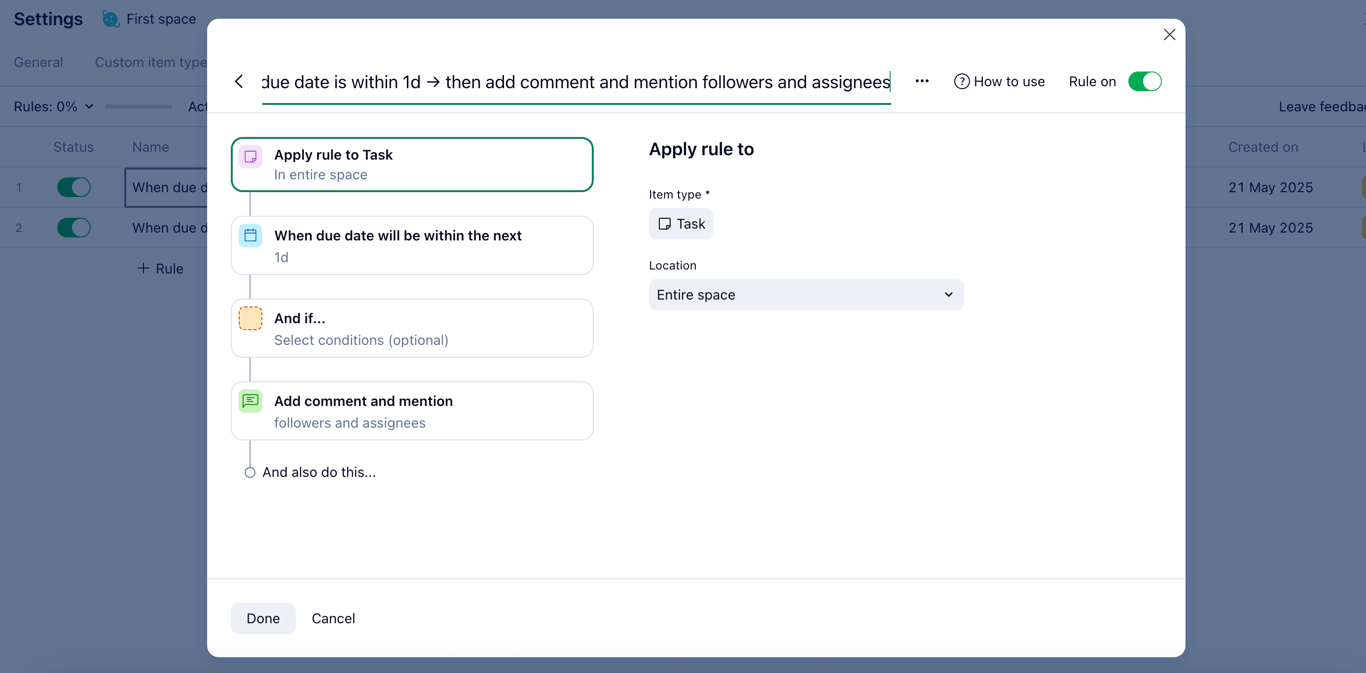Click the back arrow to exit rule editor
Viewport: 1366px width, 673px height.
tap(239, 81)
